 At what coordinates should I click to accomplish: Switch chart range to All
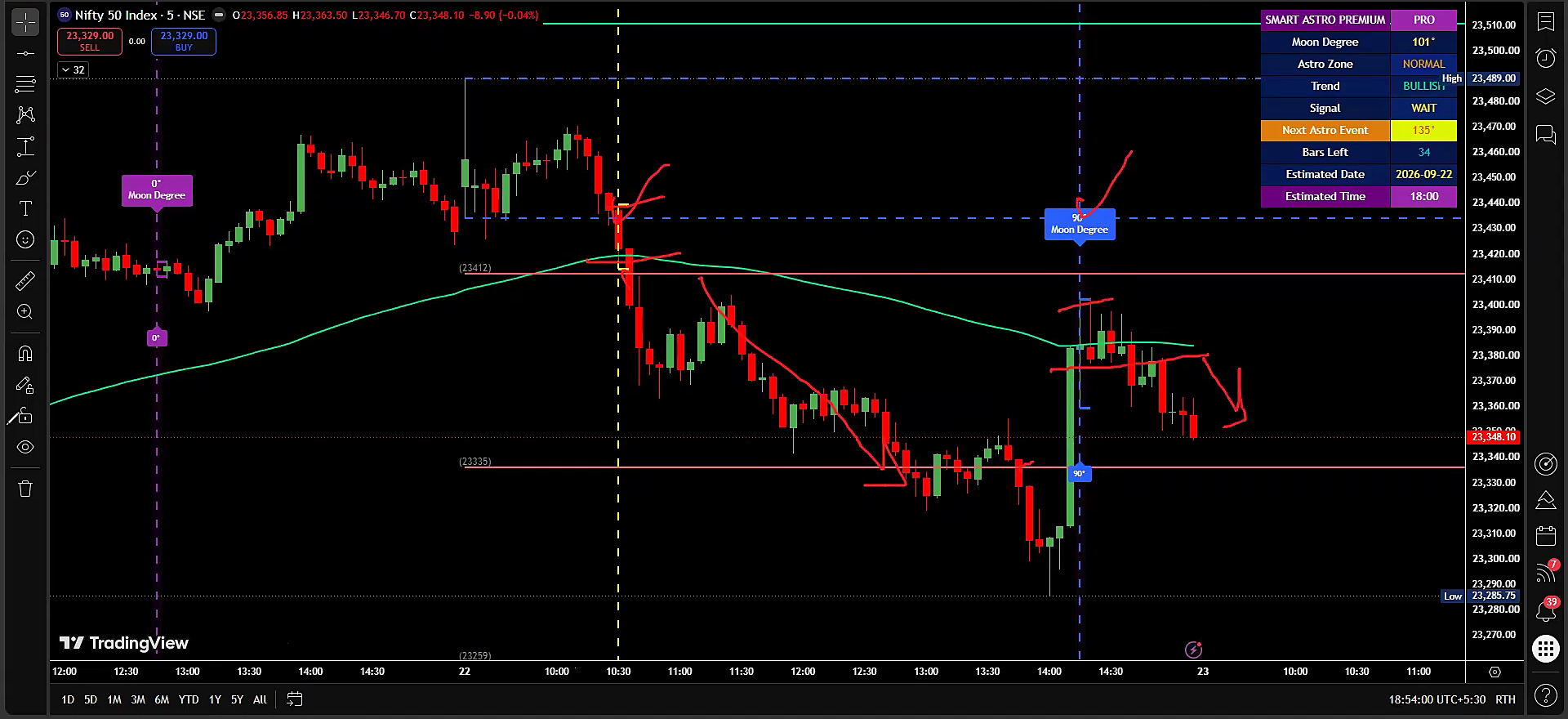(x=260, y=699)
